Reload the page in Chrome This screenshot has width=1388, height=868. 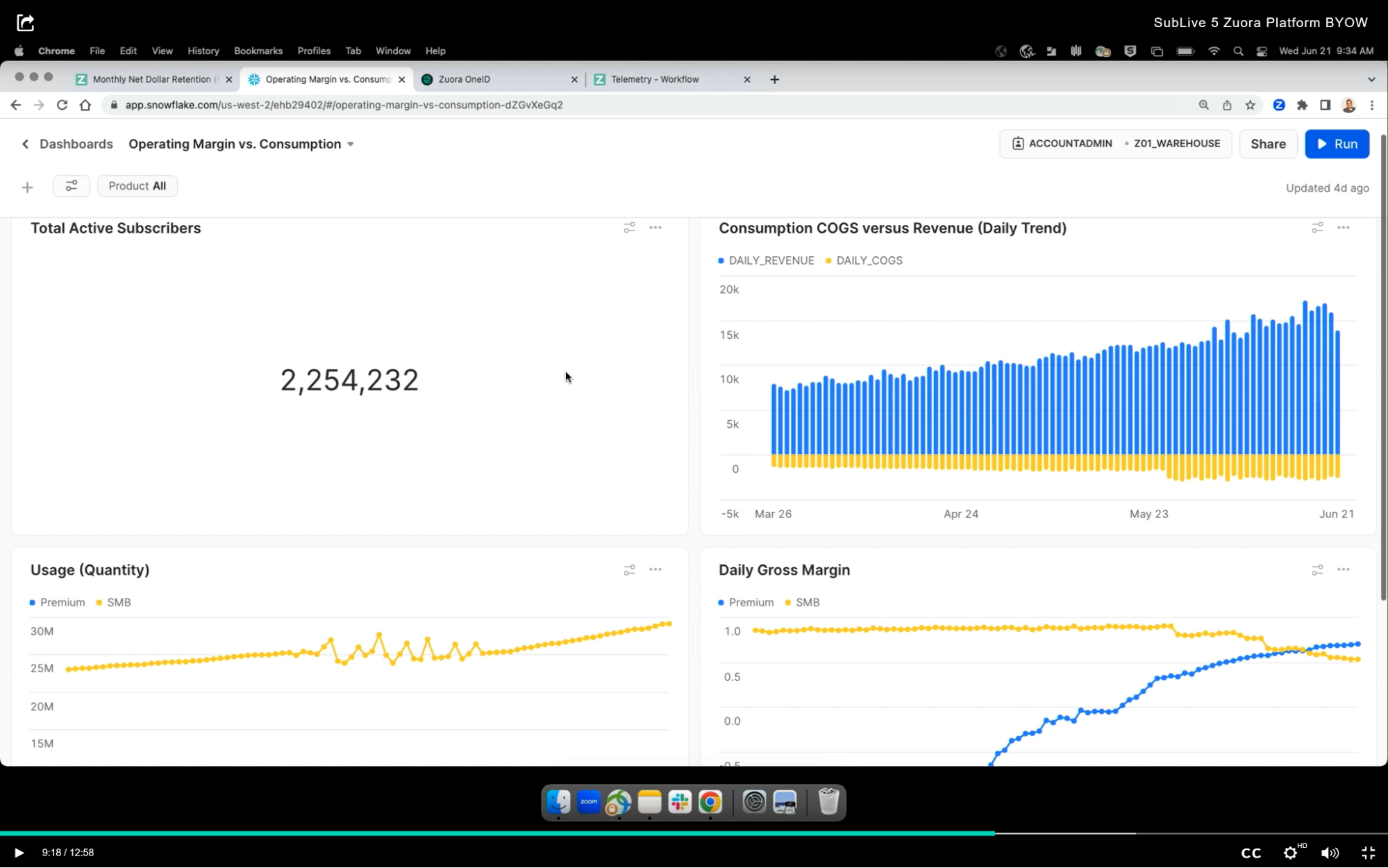(62, 105)
